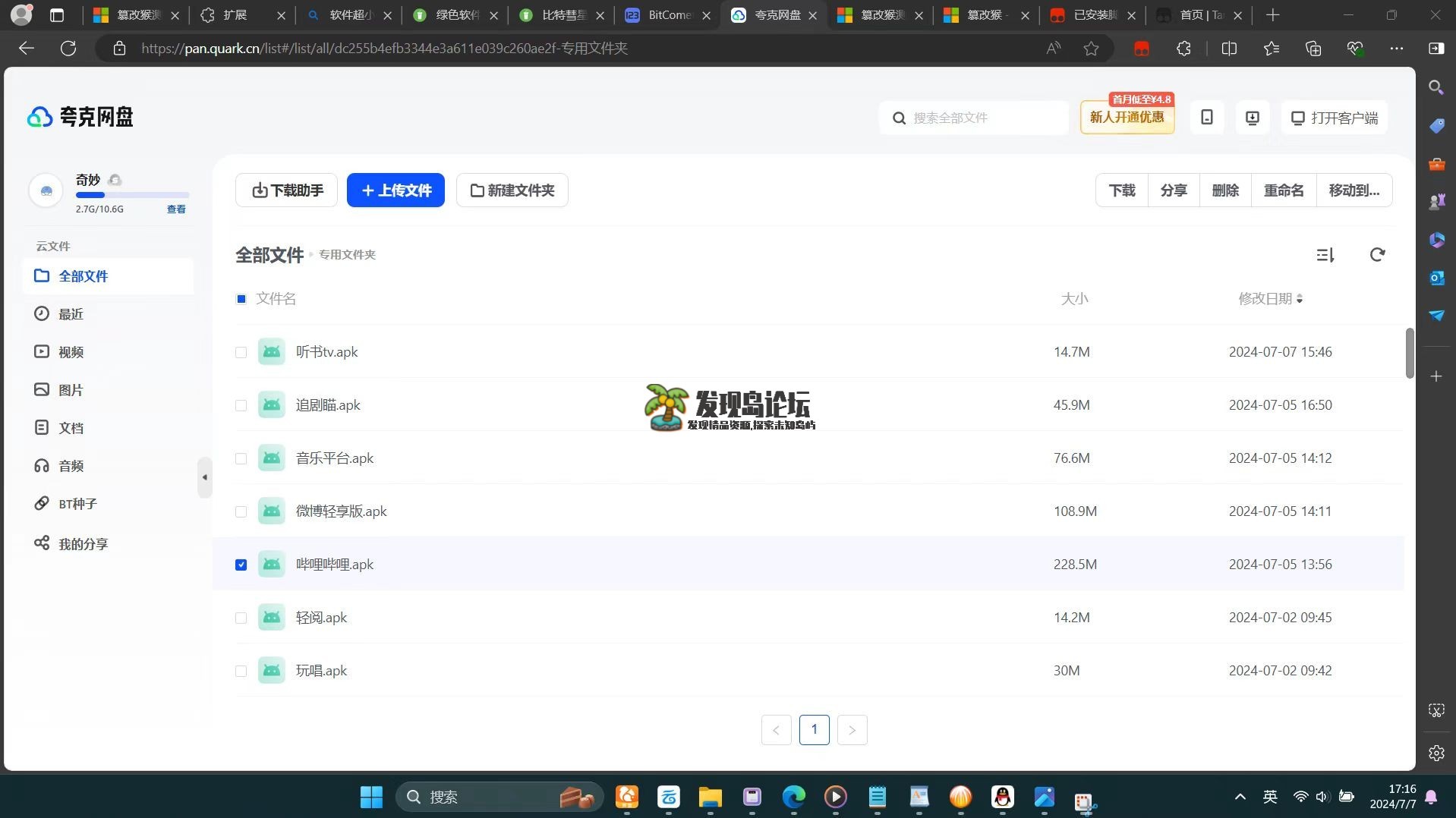Open browser collections icon
This screenshot has width=1456, height=818.
1313,49
